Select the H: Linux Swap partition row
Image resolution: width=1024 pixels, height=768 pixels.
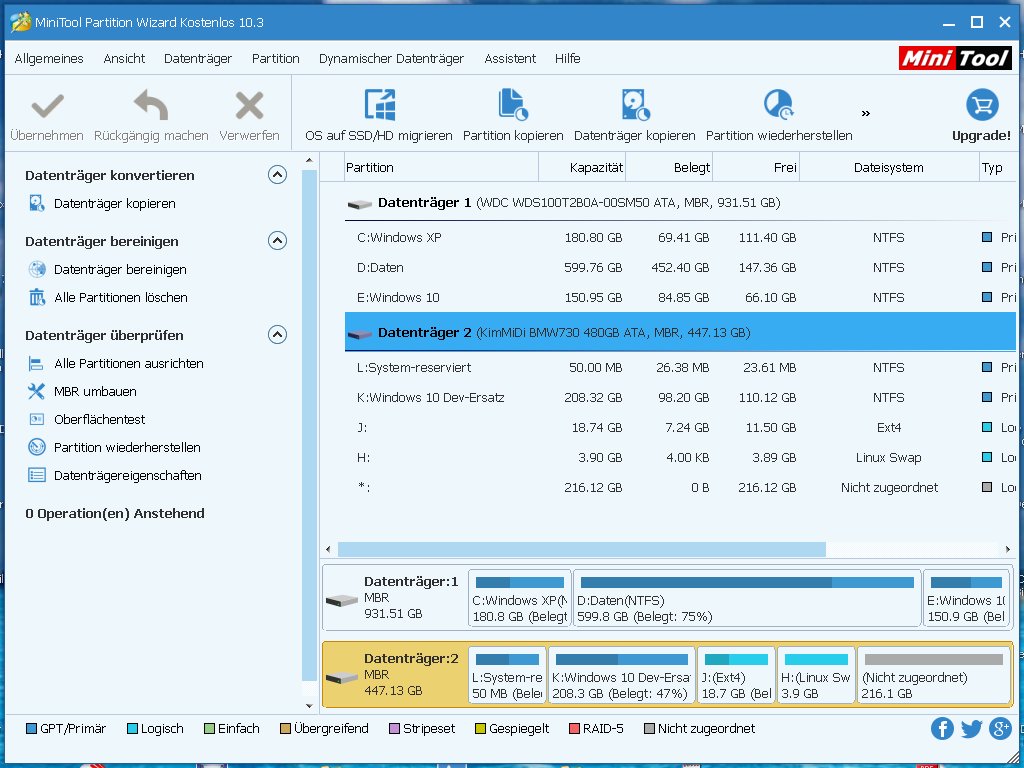click(x=680, y=458)
